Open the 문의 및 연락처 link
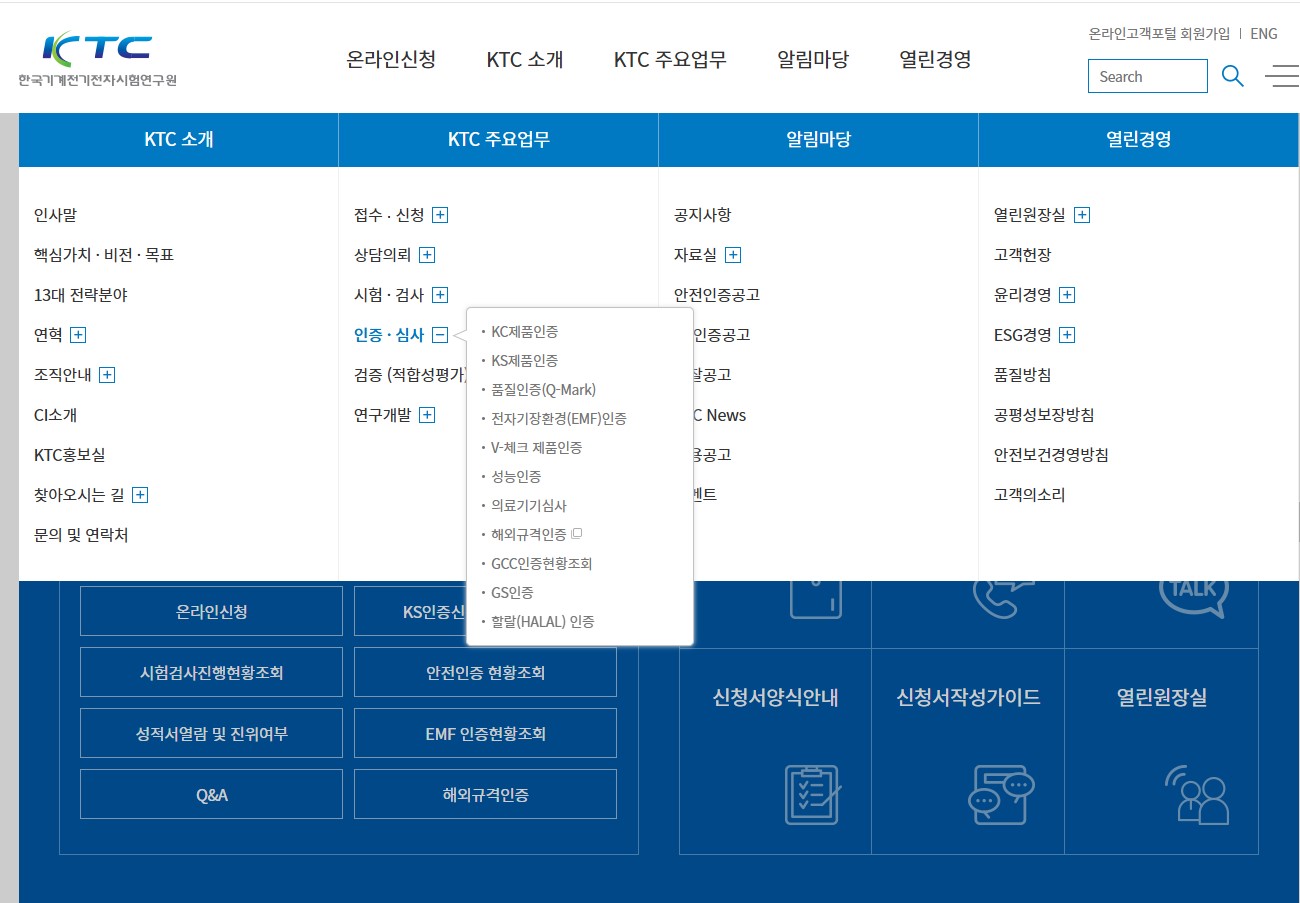Viewport: 1300px width, 903px height. pos(81,535)
